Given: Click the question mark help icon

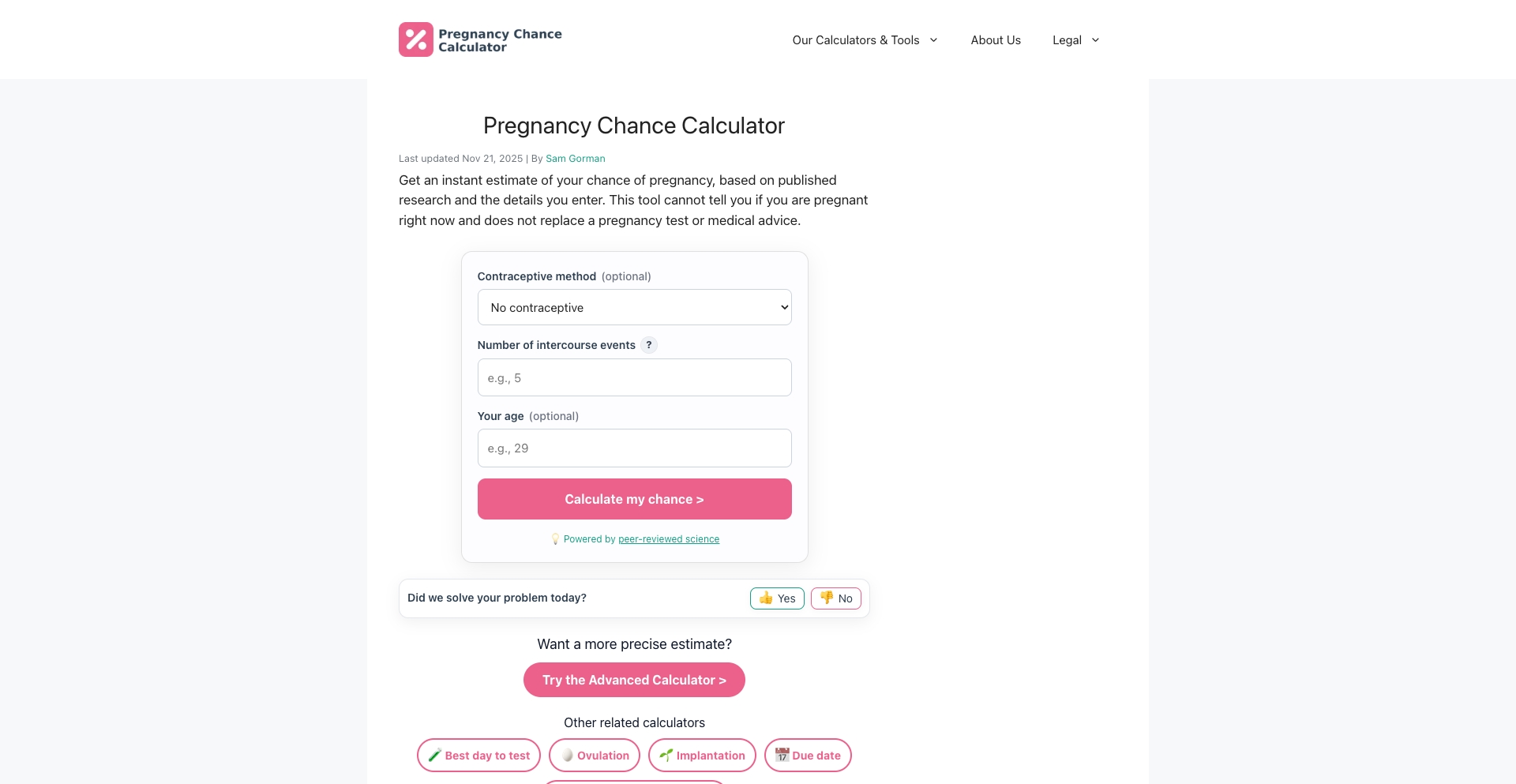Looking at the screenshot, I should [649, 345].
